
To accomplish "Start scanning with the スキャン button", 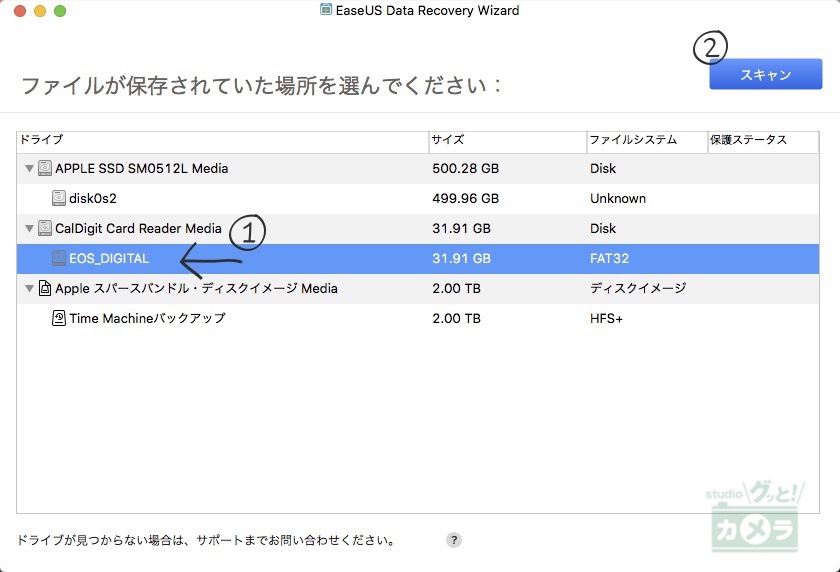I will (766, 74).
